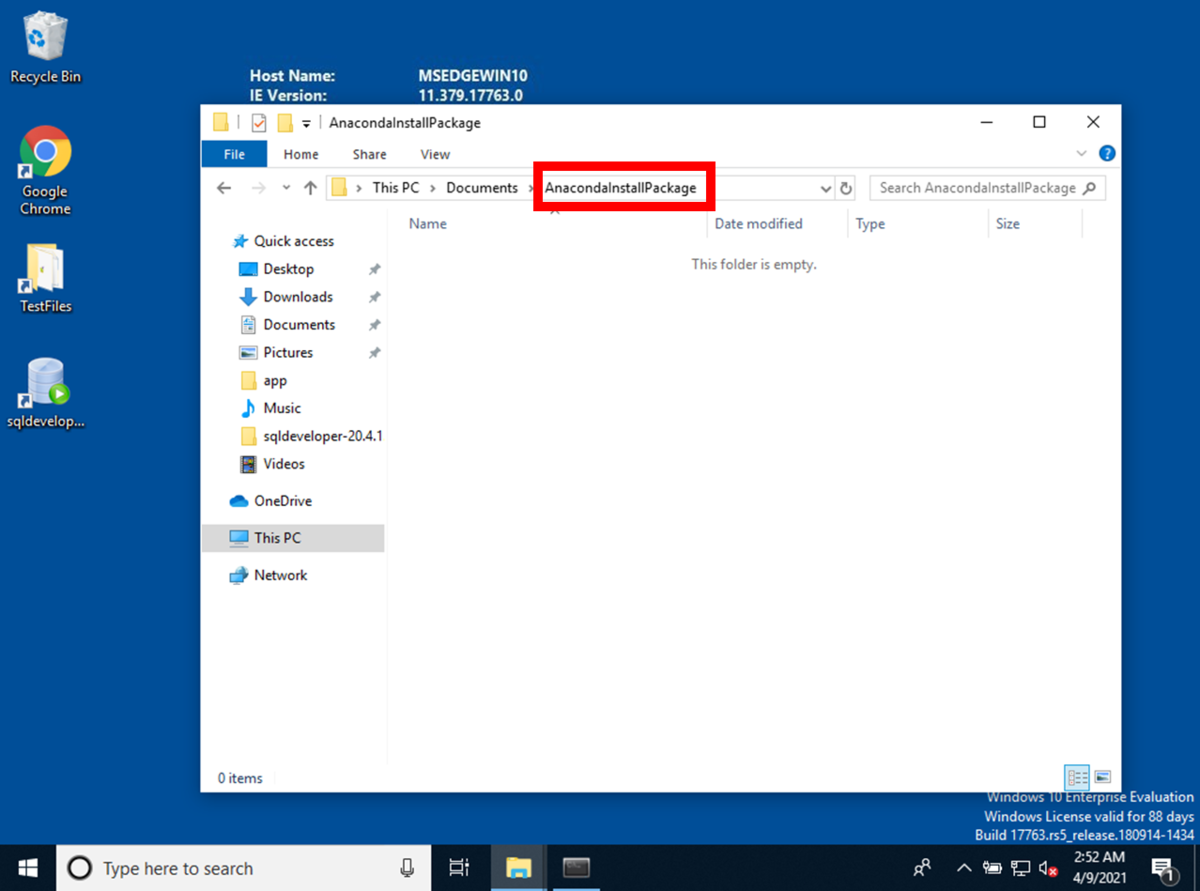Open recent locations dropdown arrow

coord(286,188)
